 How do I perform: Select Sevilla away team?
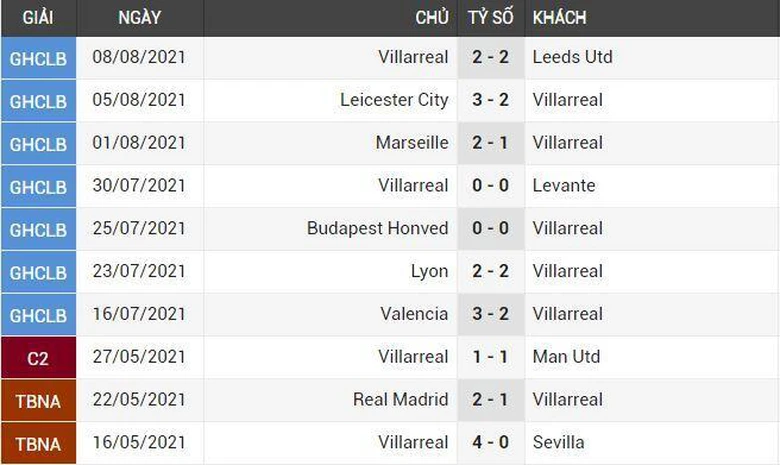[x=559, y=442]
